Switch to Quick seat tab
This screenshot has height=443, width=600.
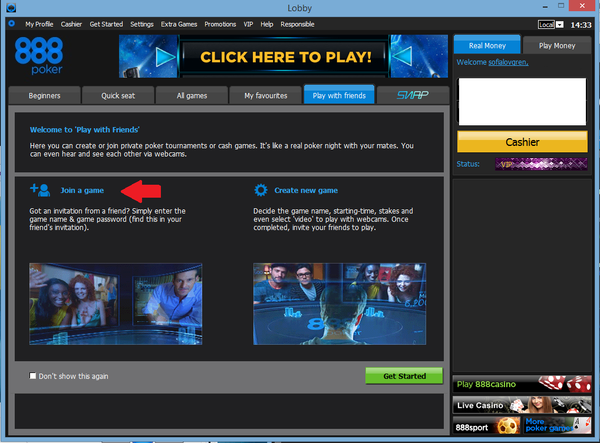coord(118,95)
